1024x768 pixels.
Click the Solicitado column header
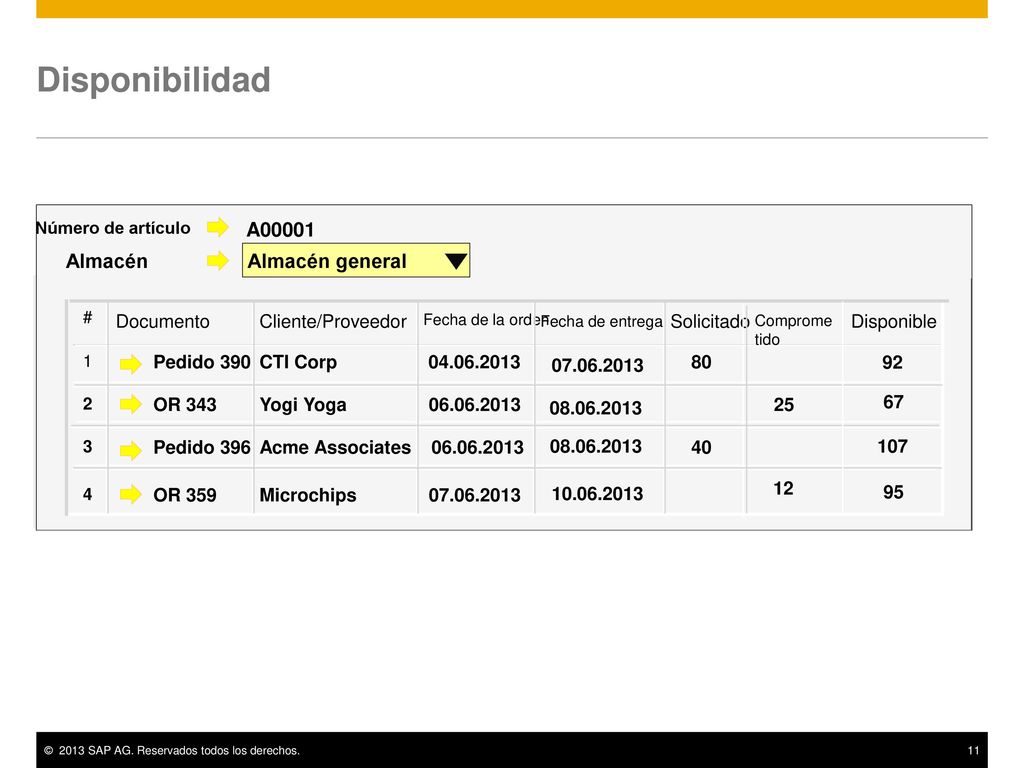pos(709,321)
